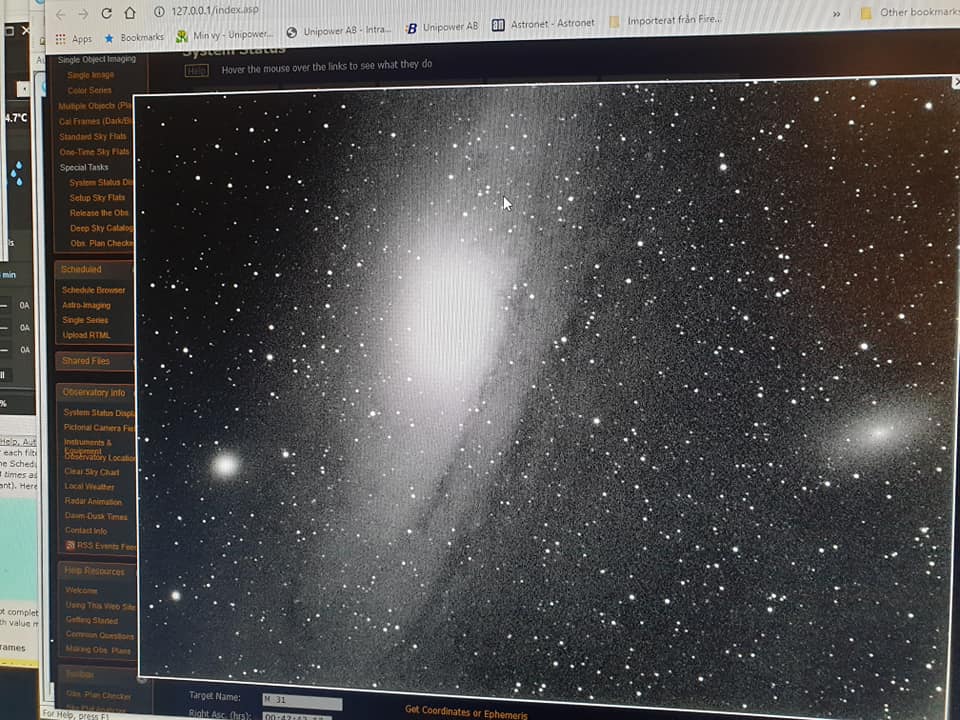The width and height of the screenshot is (960, 720).
Task: Open the Help Resources sidebar section
Action: [94, 571]
